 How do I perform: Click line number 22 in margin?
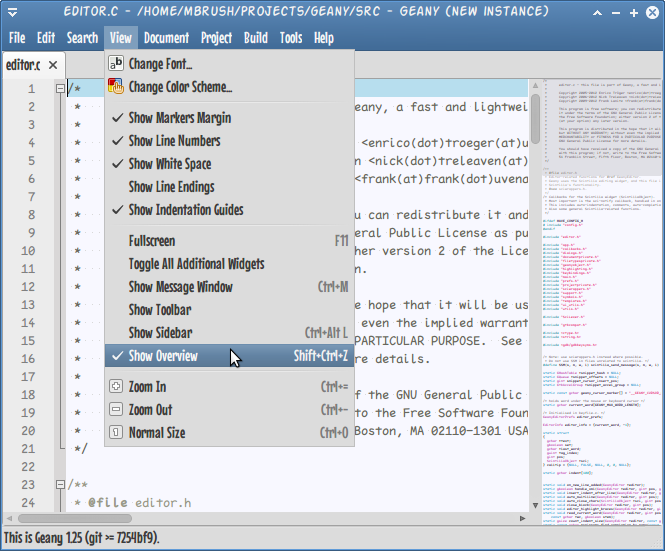click(x=28, y=467)
